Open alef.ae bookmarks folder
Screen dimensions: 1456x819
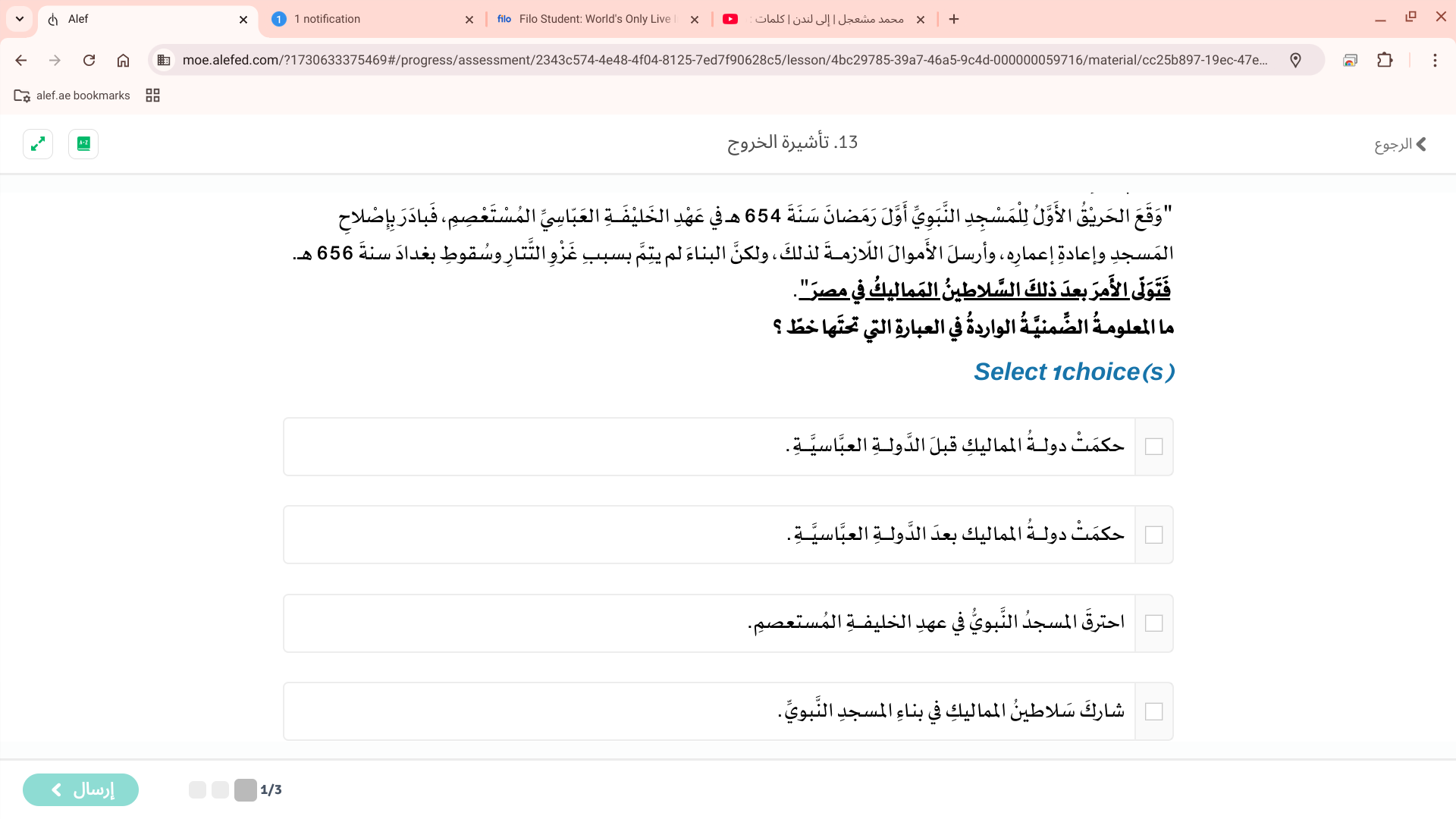coord(72,96)
